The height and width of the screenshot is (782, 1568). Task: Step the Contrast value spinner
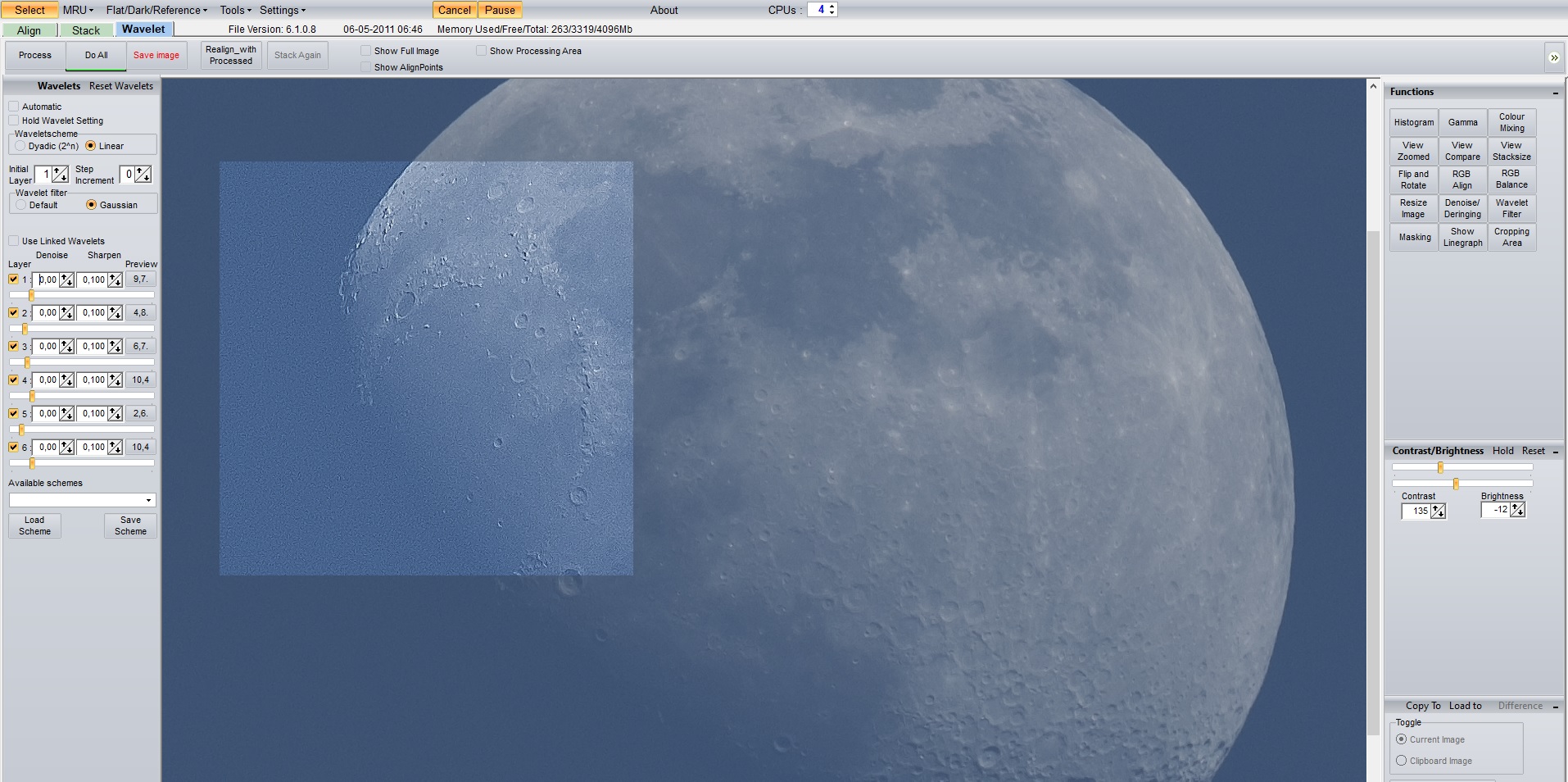coord(1439,511)
